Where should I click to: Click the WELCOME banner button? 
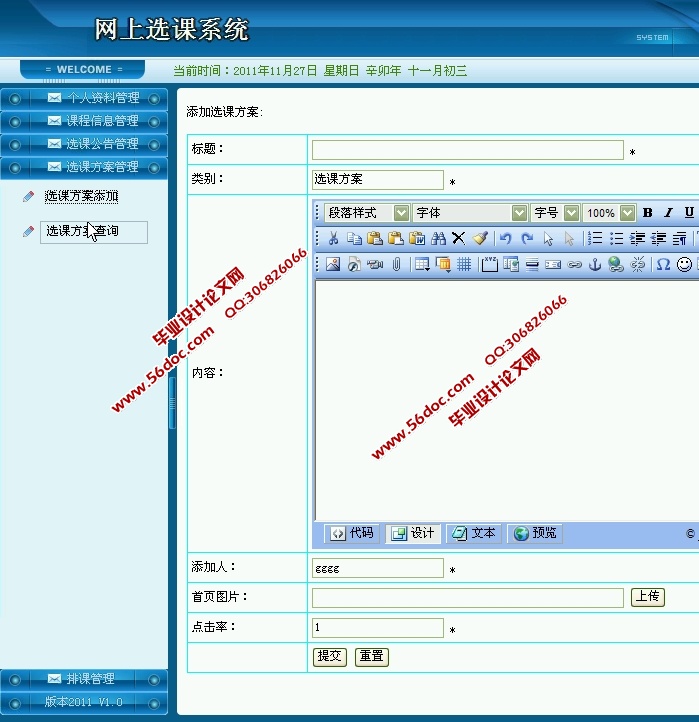coord(82,70)
